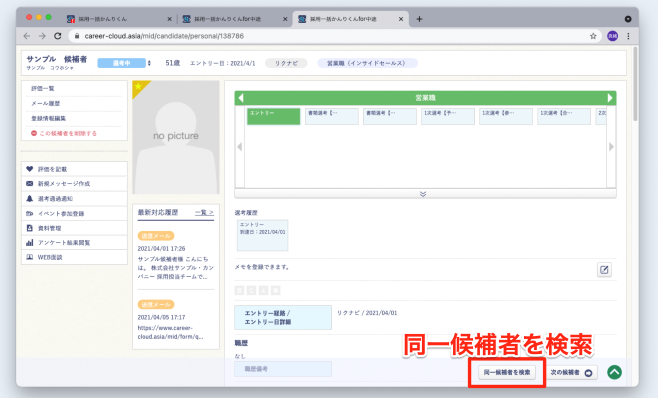Viewport: 658px width, 398px height.
Task: Click the gray left arrow of stage carousel
Action: (240, 147)
